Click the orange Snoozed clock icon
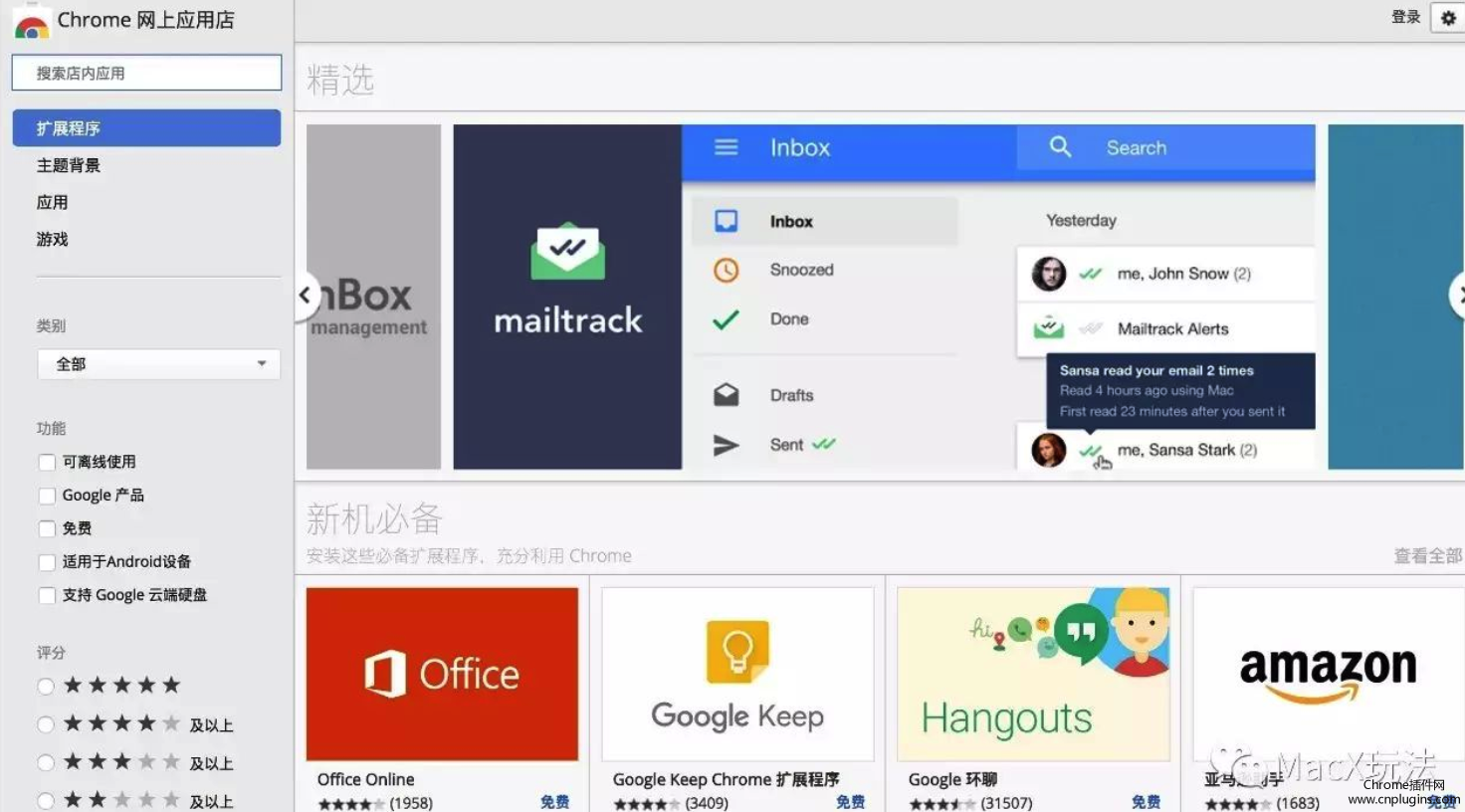1465x812 pixels. coord(727,270)
